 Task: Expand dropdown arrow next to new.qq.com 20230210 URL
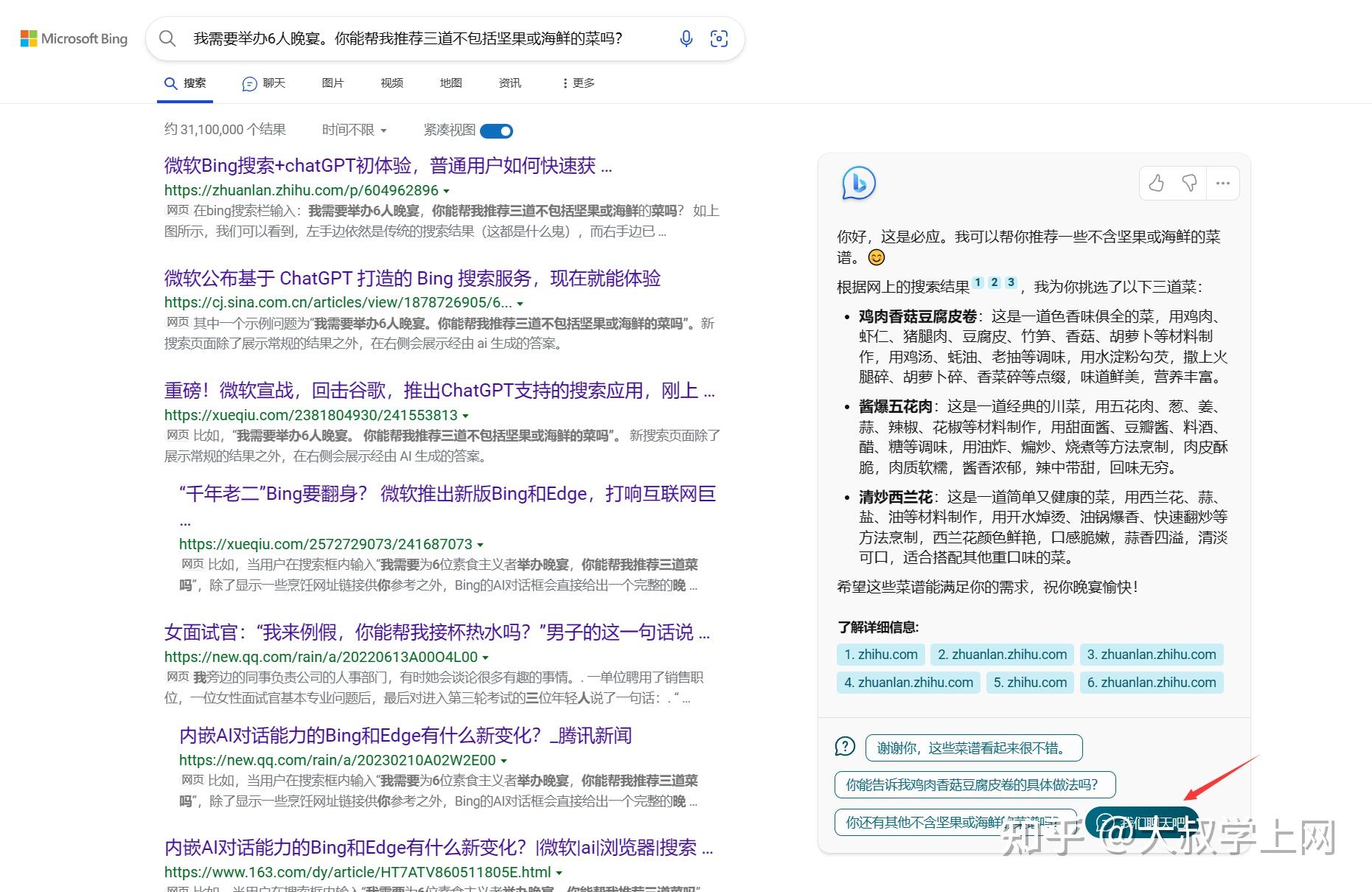coord(504,761)
